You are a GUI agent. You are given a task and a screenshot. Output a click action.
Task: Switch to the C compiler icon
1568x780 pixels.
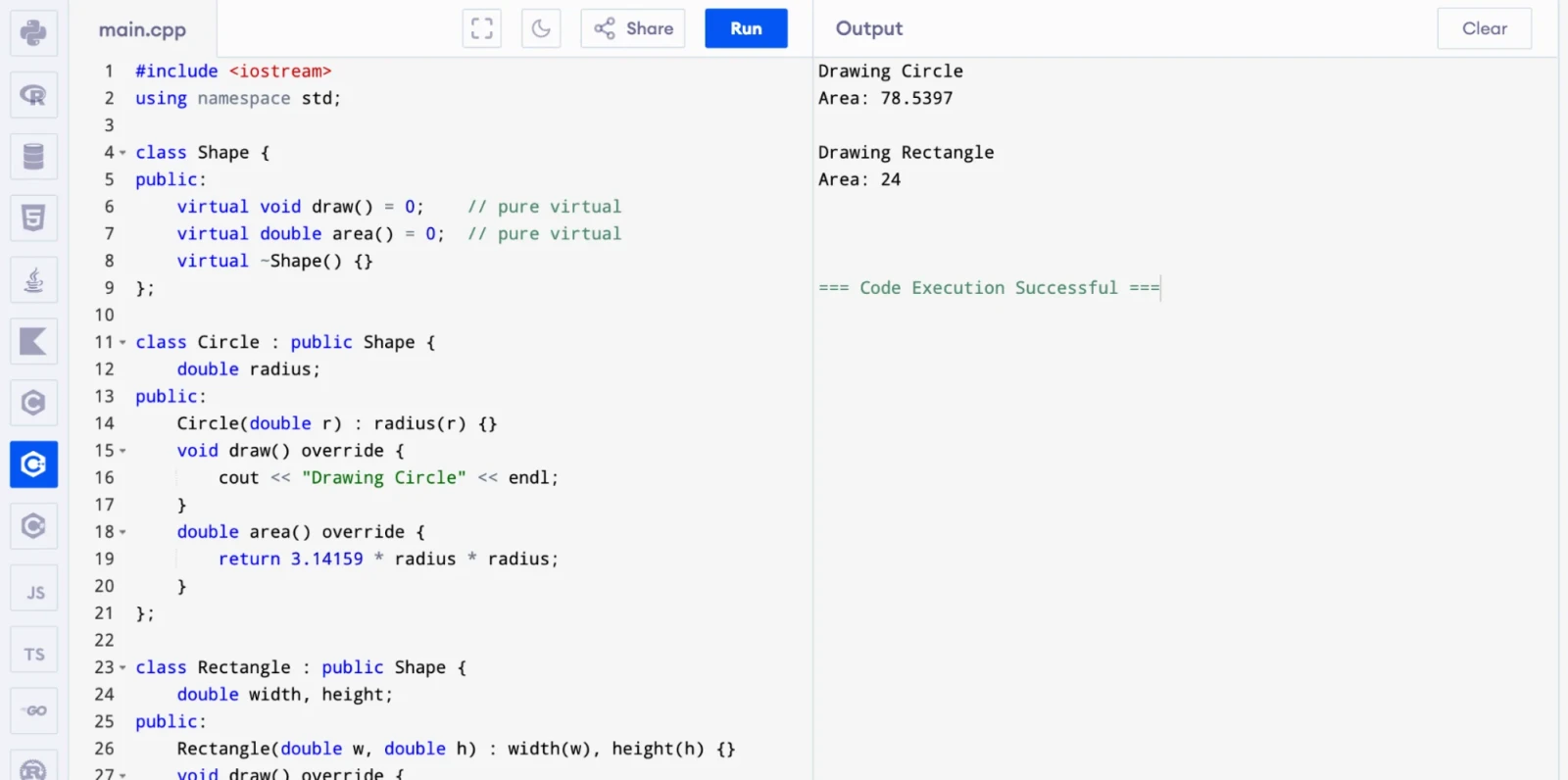[33, 403]
